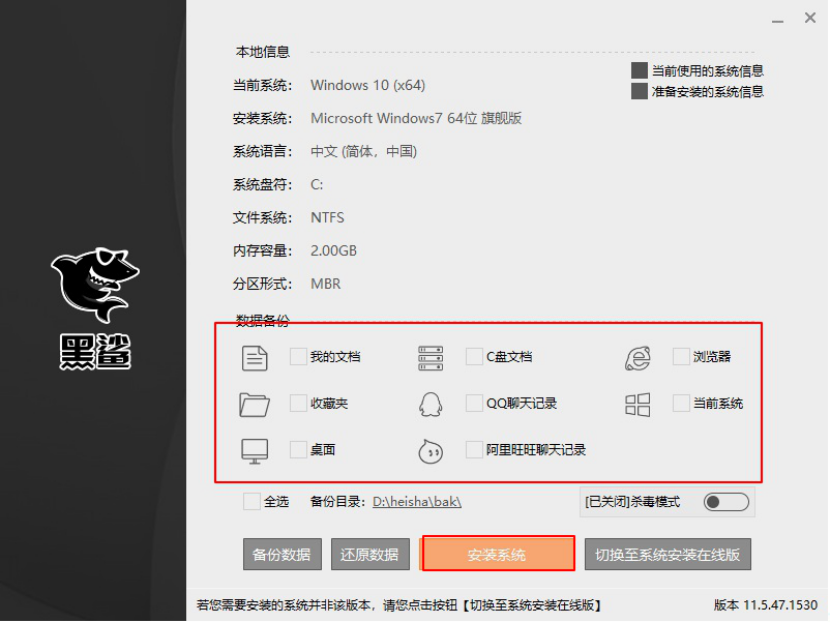This screenshot has height=624, width=831.
Task: Select the 我的文档 document icon
Action: (x=255, y=357)
